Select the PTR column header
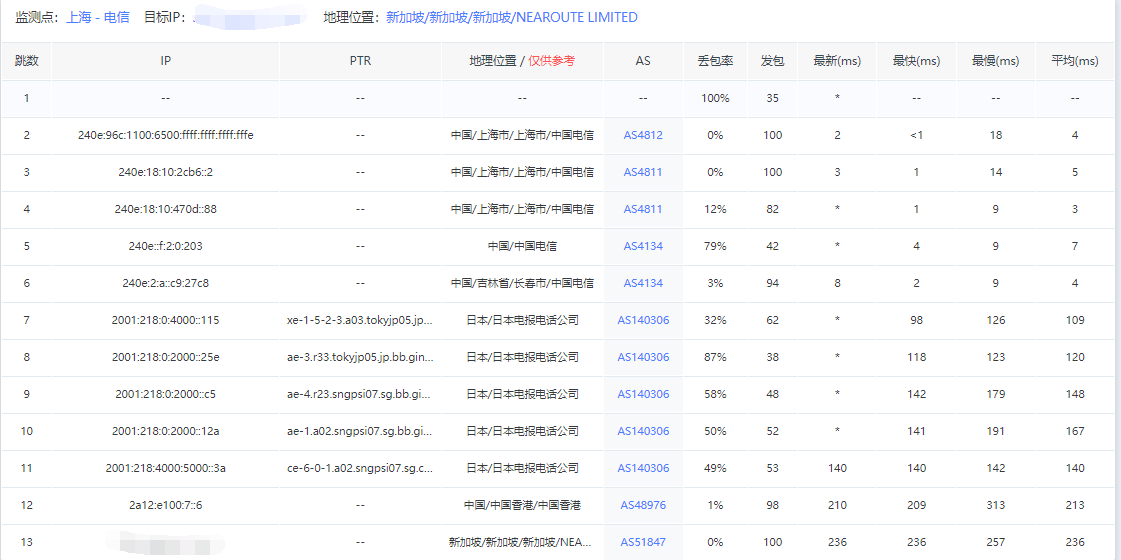 (360, 62)
